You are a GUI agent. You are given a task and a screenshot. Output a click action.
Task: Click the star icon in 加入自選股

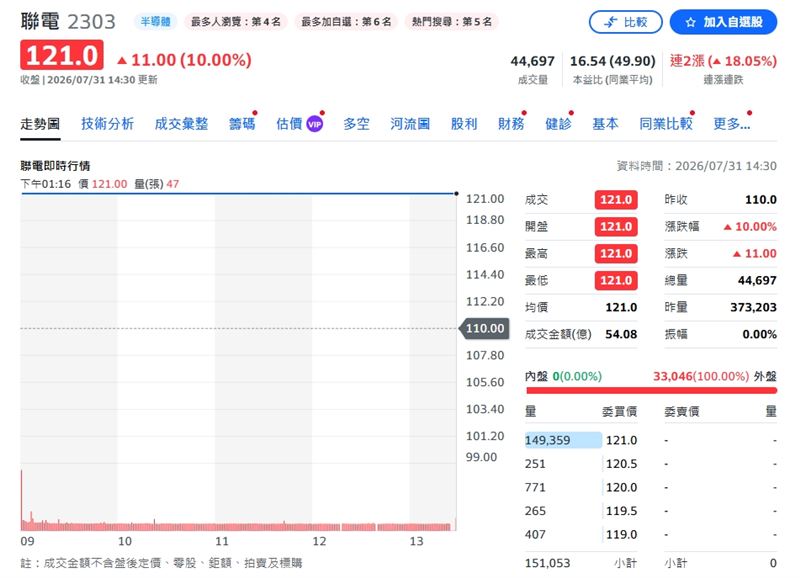690,22
